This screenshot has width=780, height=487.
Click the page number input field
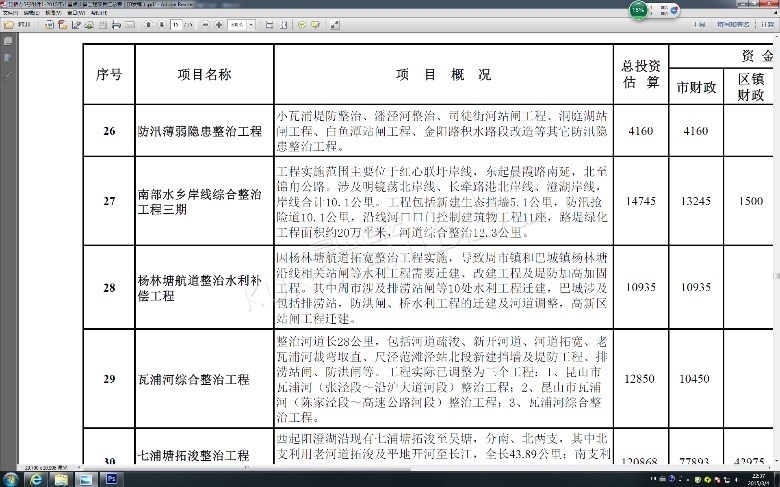pos(176,24)
